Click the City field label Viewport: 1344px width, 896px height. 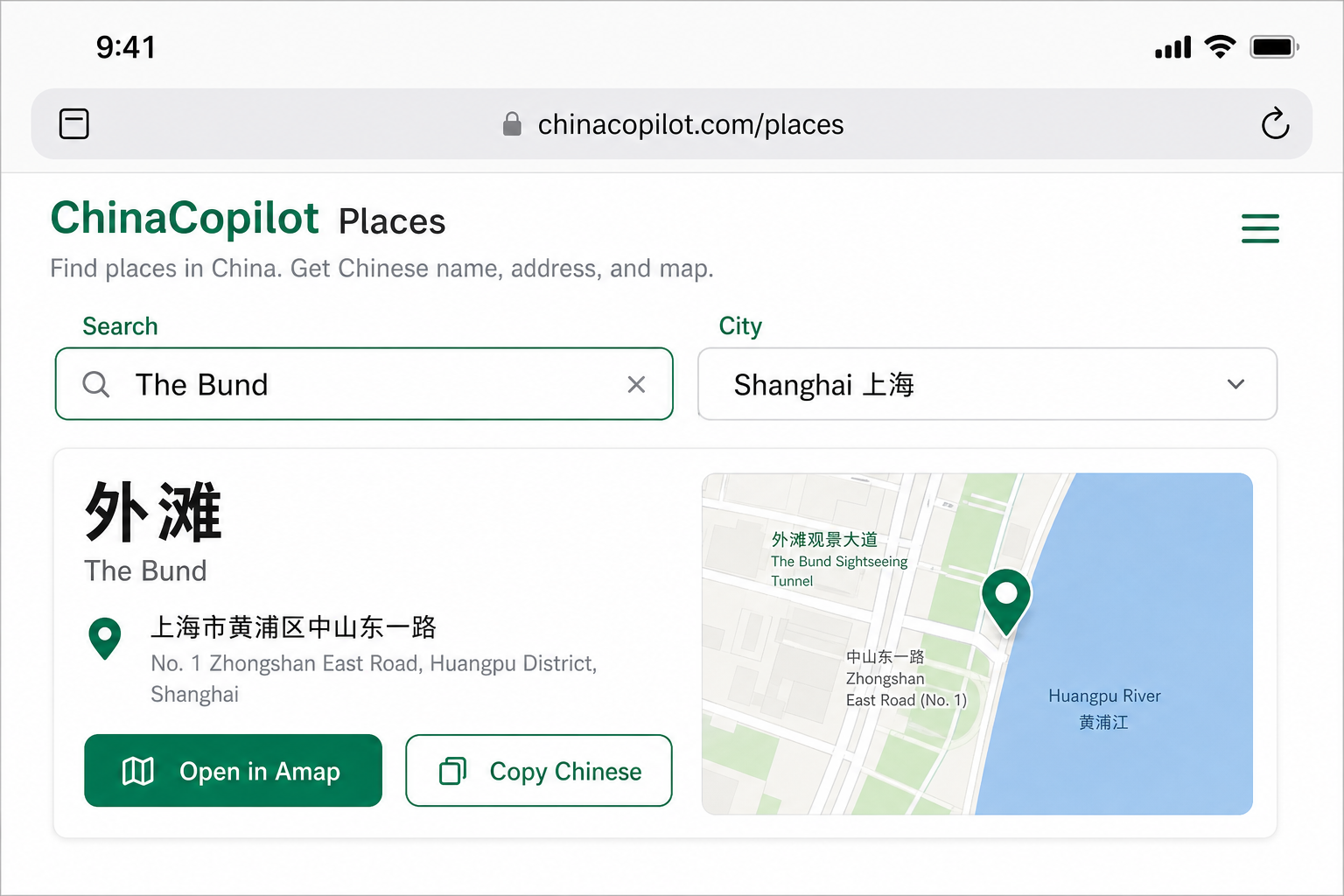(740, 326)
